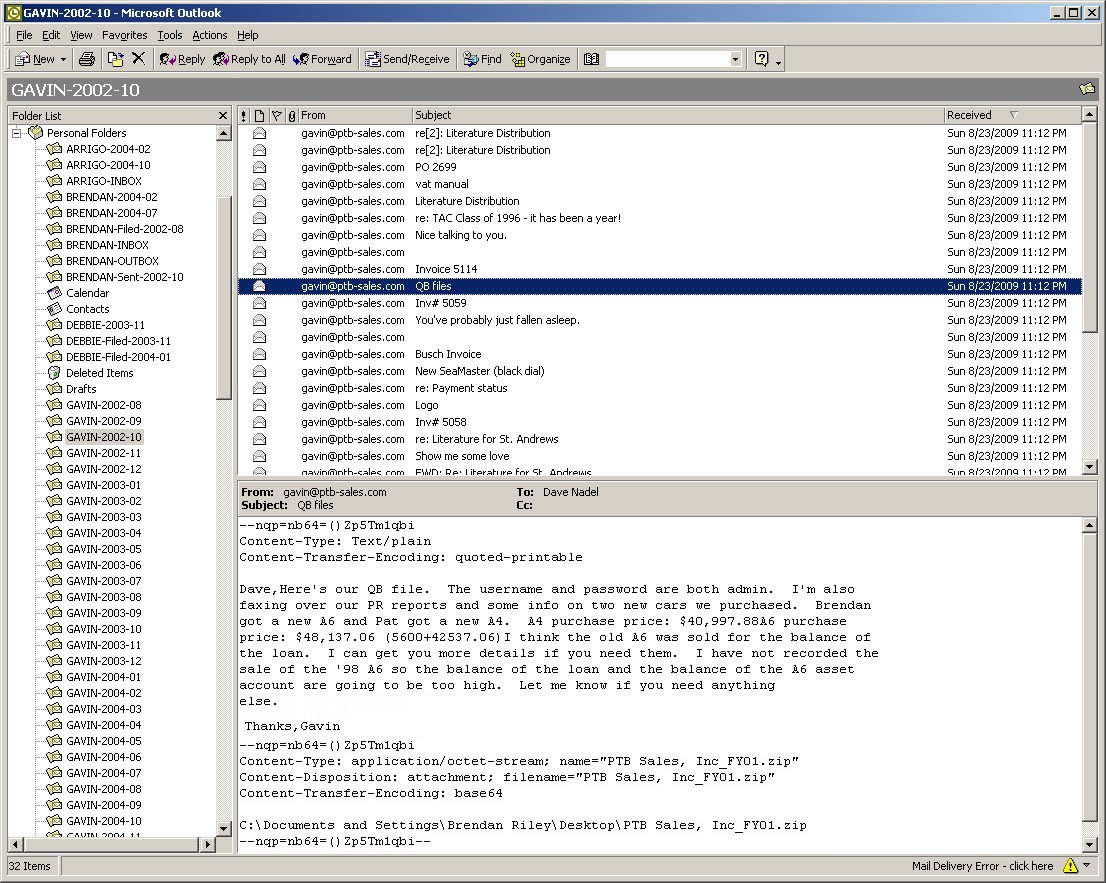
Task: Collapse the Personal Folders tree
Action: point(16,133)
